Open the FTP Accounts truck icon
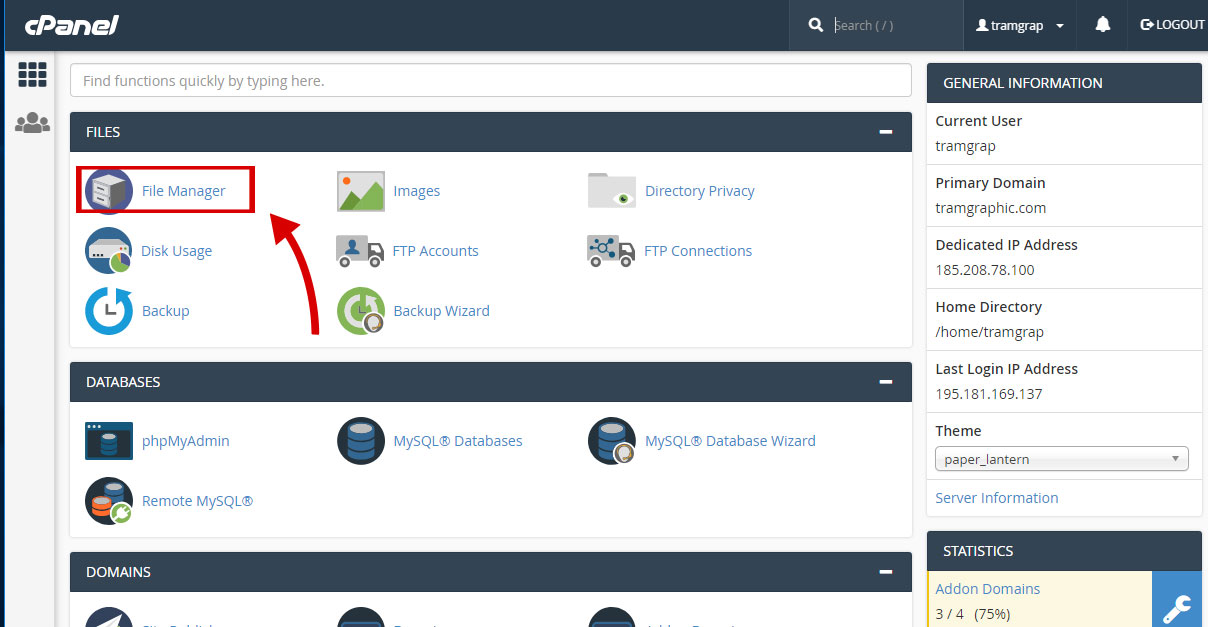Screen dimensions: 1208x627 click(x=361, y=251)
